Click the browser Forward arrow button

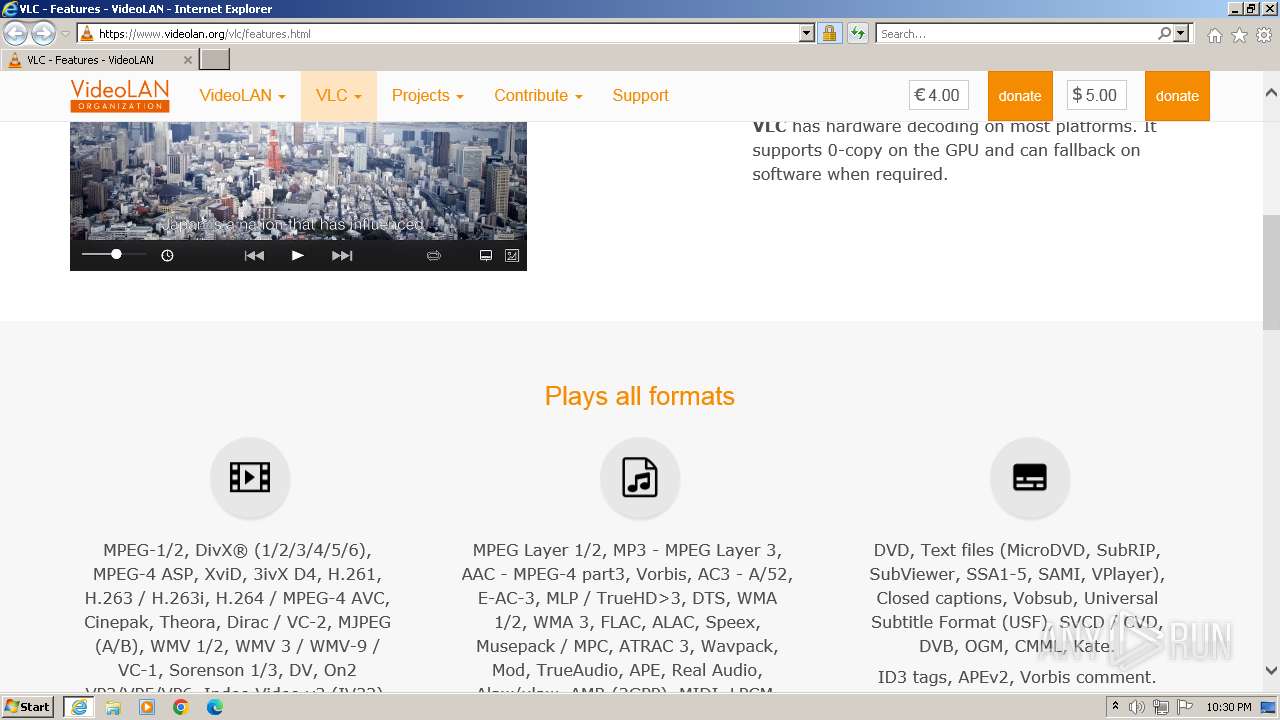[43, 33]
